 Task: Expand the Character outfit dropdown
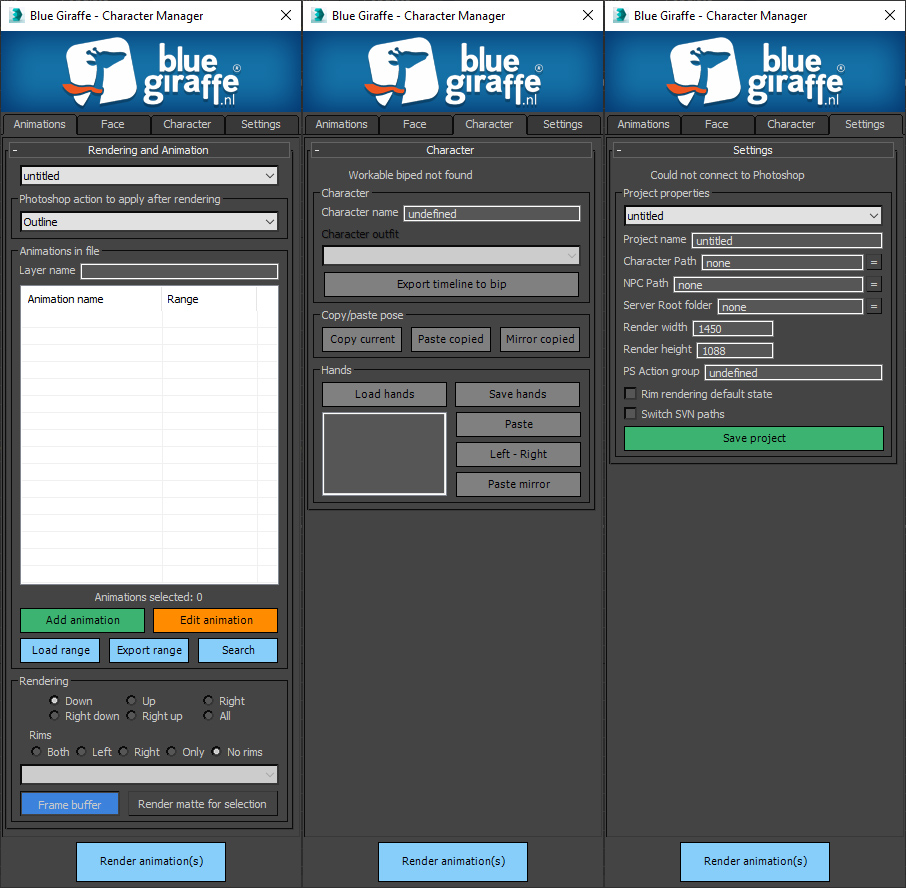451,256
